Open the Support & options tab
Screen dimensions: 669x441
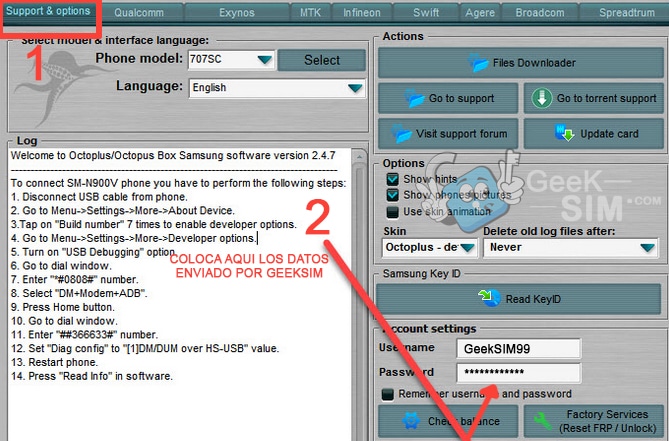click(48, 12)
